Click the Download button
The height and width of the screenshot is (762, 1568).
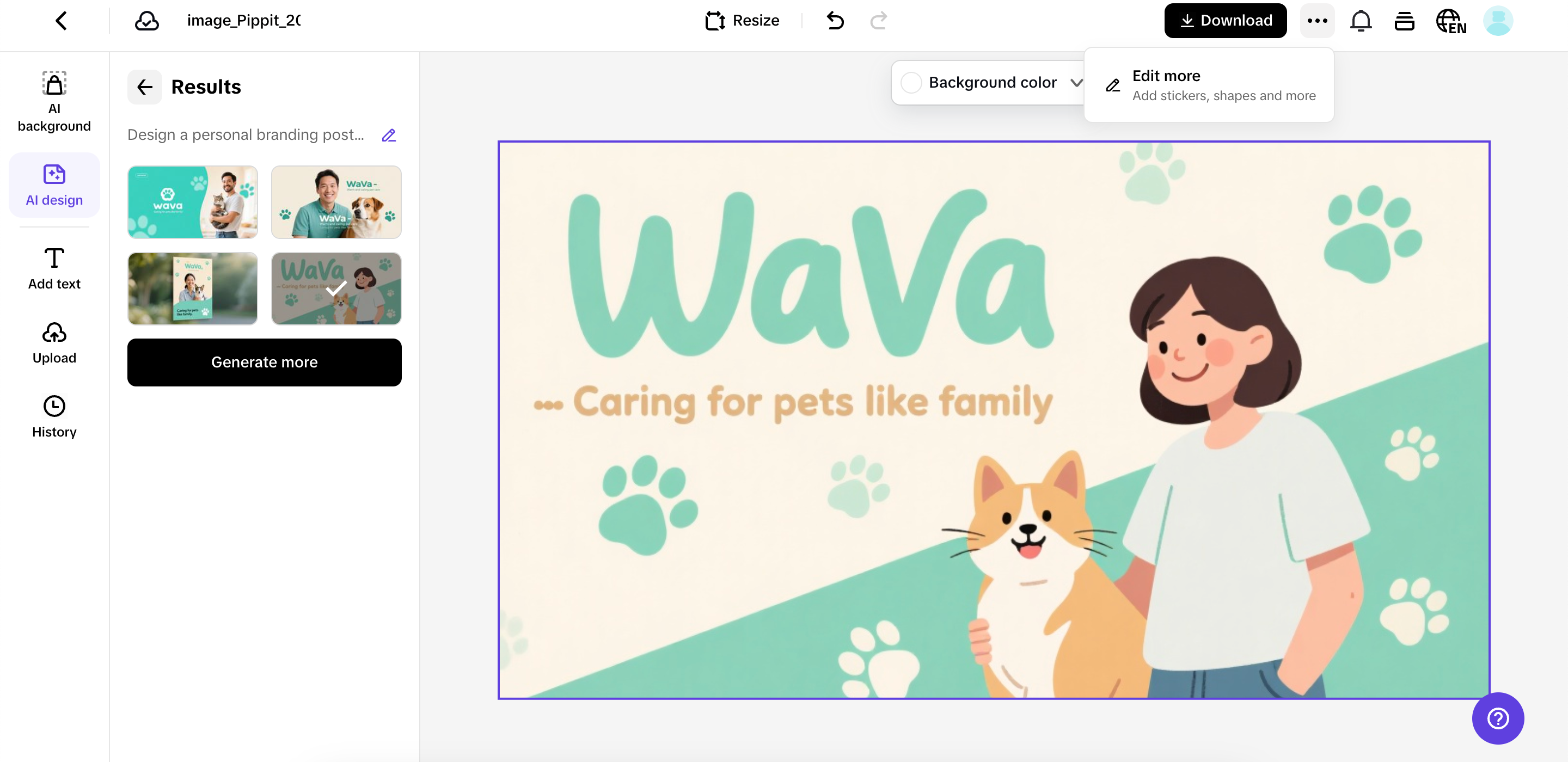tap(1226, 21)
